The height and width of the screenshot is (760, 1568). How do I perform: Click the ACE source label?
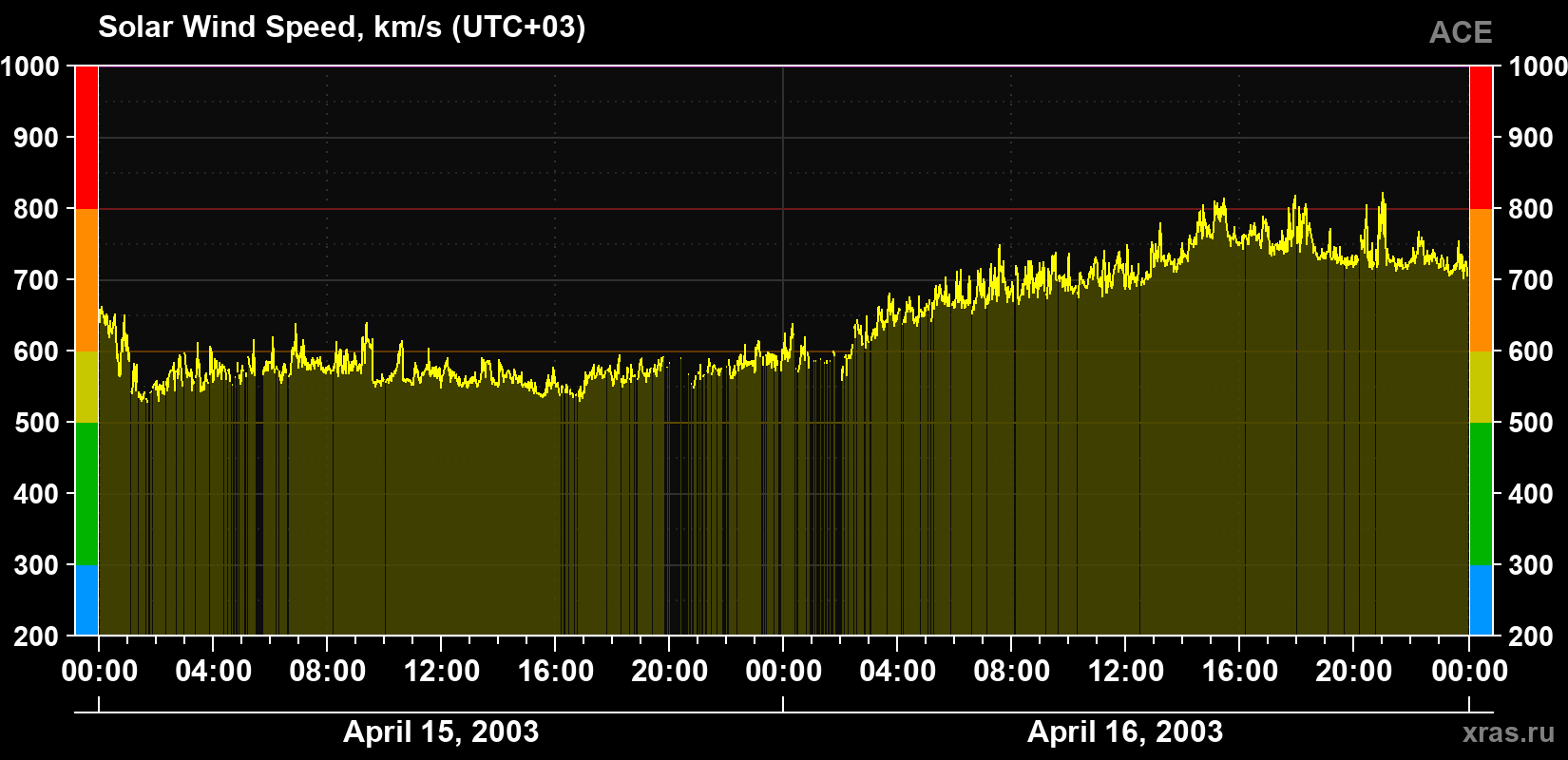tap(1461, 33)
